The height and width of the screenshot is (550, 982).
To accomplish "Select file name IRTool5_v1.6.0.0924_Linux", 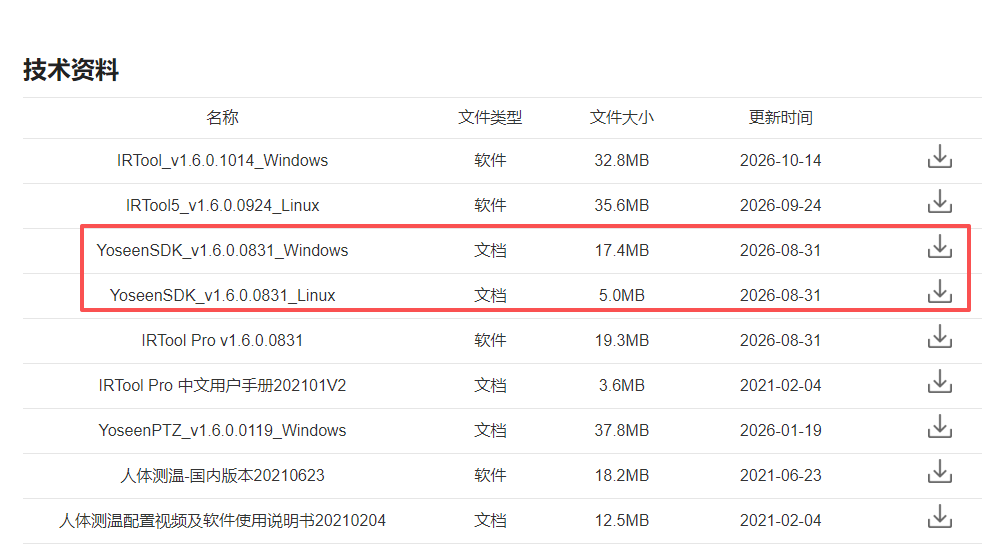I will click(x=222, y=205).
